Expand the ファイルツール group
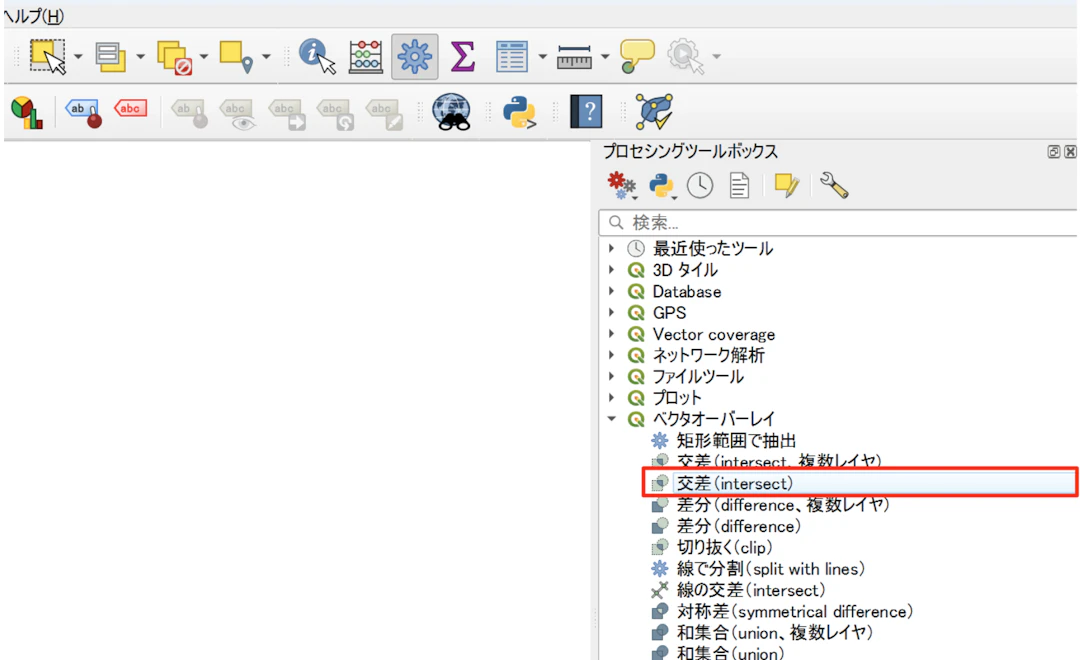 point(611,376)
